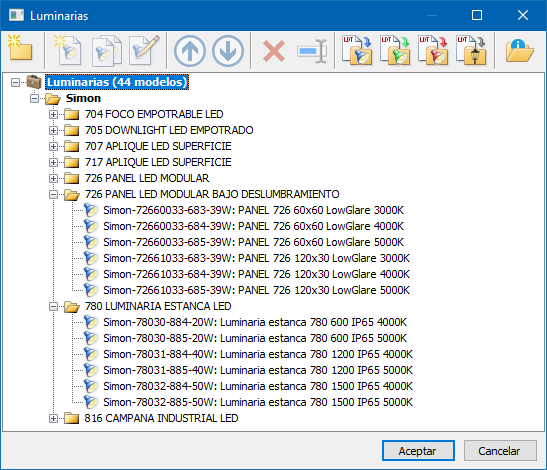Expand the 726 PANEL LED MODULAR folder
Viewport: 547px width, 470px height.
[53, 179]
